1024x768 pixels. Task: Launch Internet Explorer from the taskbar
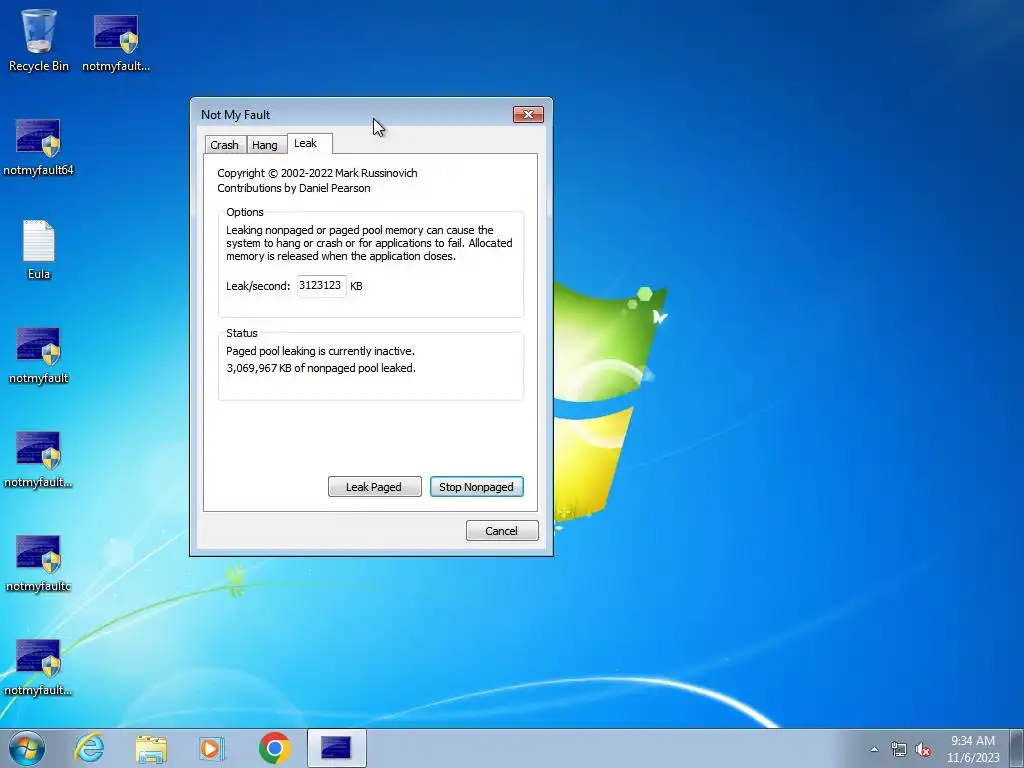pyautogui.click(x=89, y=748)
